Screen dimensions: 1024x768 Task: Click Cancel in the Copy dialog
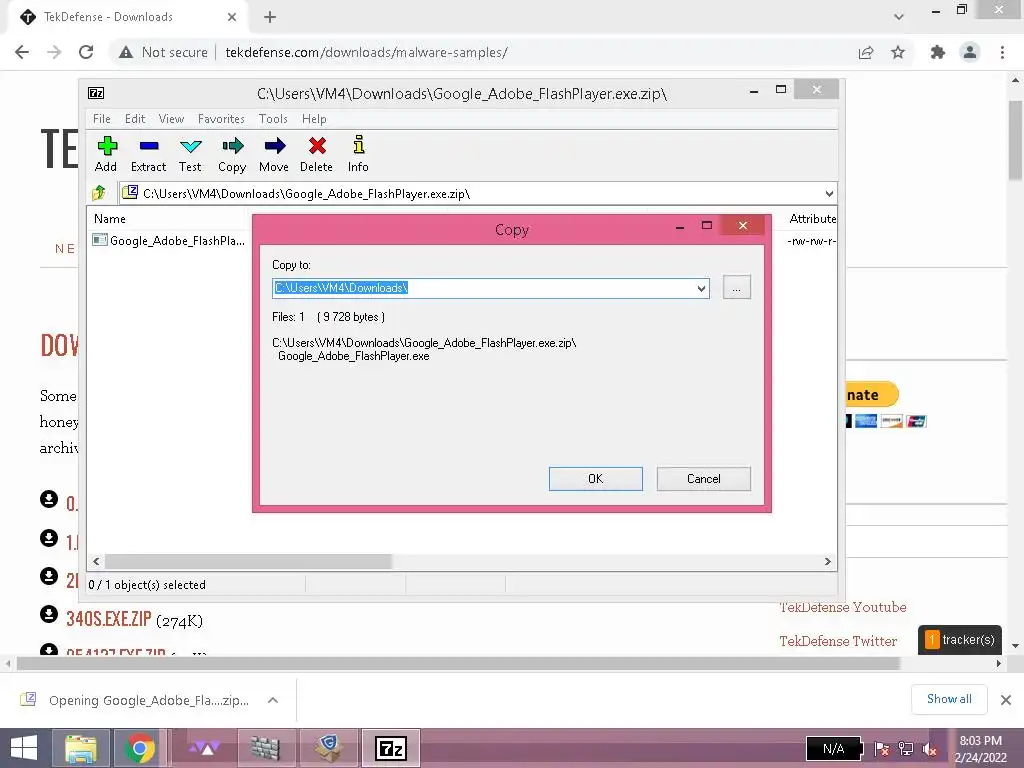[x=703, y=479]
